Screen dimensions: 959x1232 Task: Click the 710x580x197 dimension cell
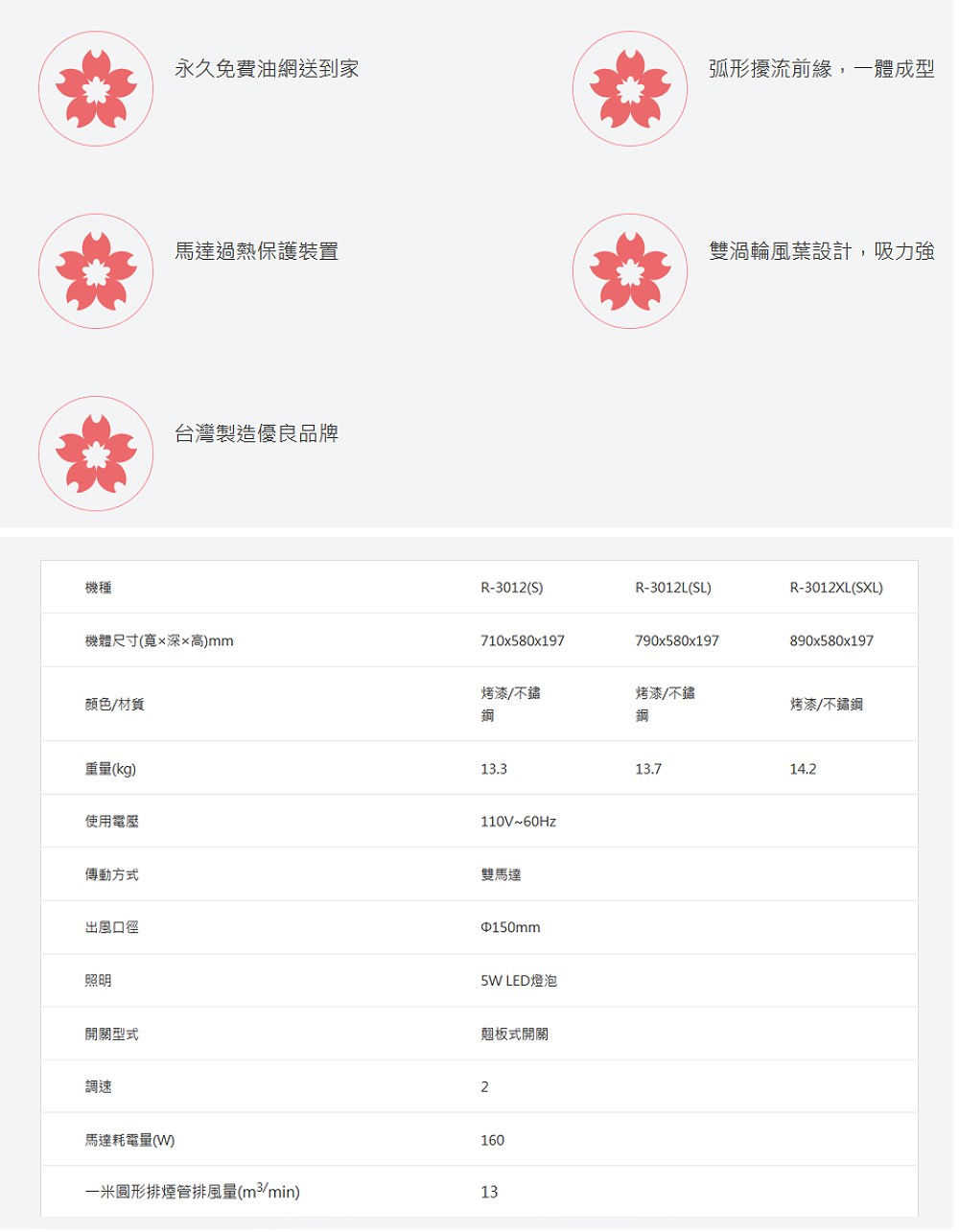tap(523, 640)
